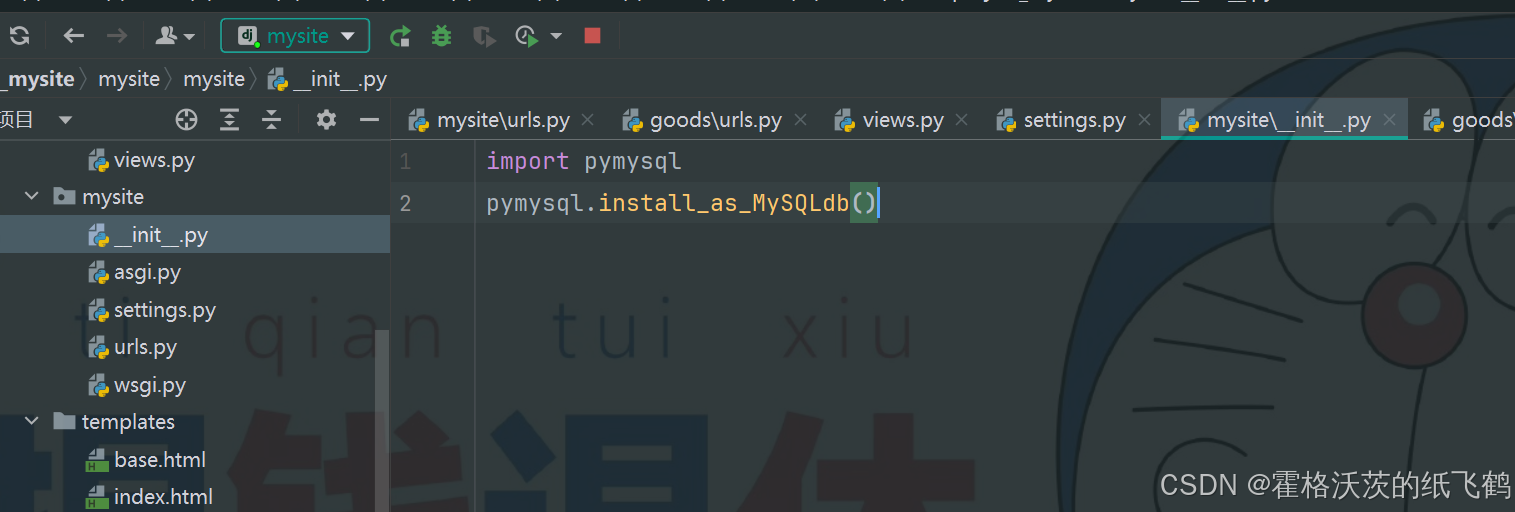Click second mysite breadcrumb segment
The width and height of the screenshot is (1515, 512).
(214, 79)
